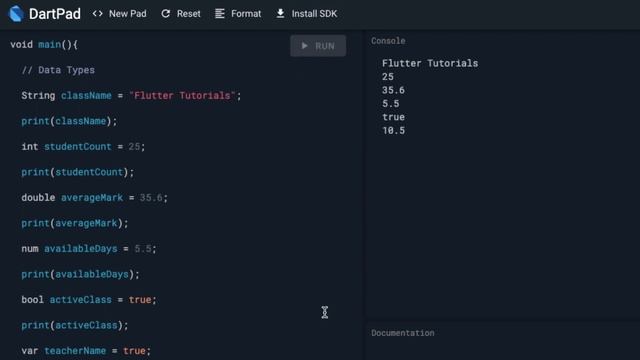Image resolution: width=640 pixels, height=360 pixels.
Task: Click the '25' console output line
Action: tap(388, 77)
